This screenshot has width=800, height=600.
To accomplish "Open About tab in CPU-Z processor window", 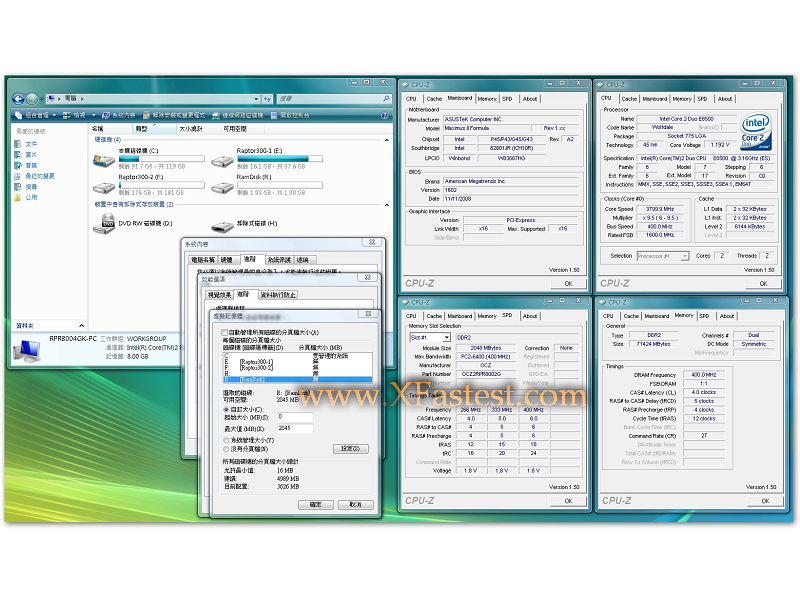I will [725, 99].
